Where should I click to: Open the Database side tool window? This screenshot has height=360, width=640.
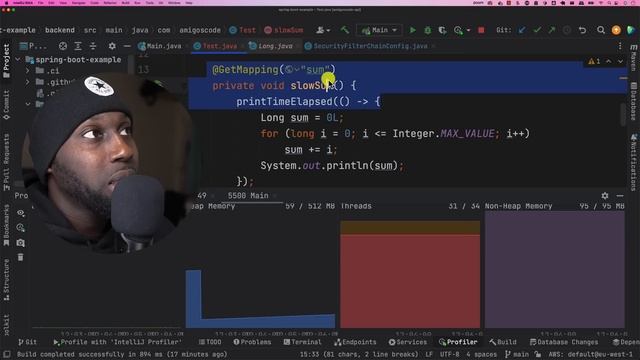pos(633,101)
